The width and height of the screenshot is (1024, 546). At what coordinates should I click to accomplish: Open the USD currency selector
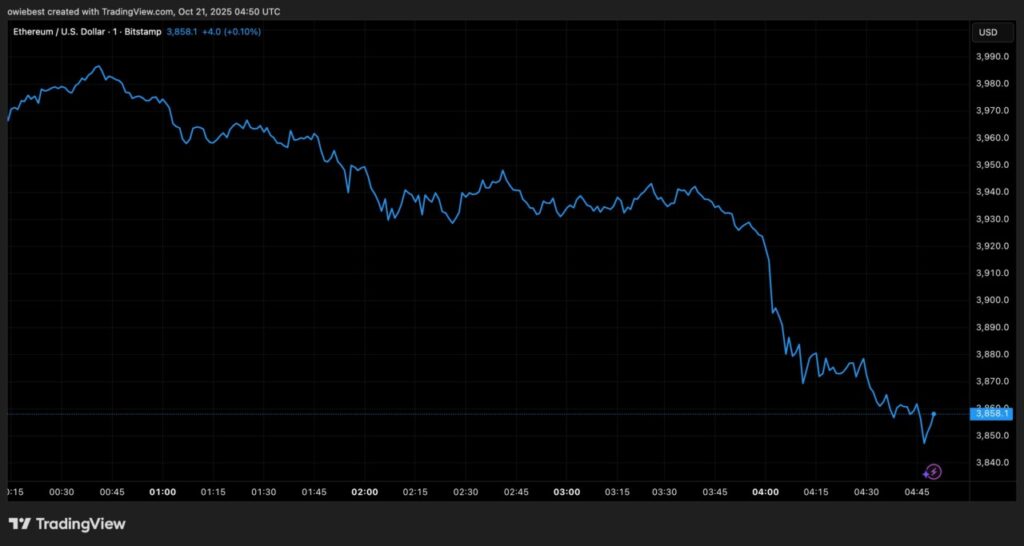pyautogui.click(x=987, y=32)
